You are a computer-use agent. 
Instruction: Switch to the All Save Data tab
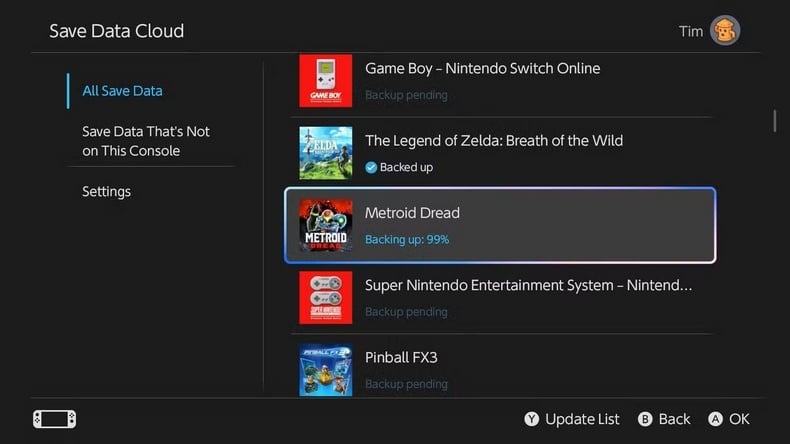pos(122,91)
